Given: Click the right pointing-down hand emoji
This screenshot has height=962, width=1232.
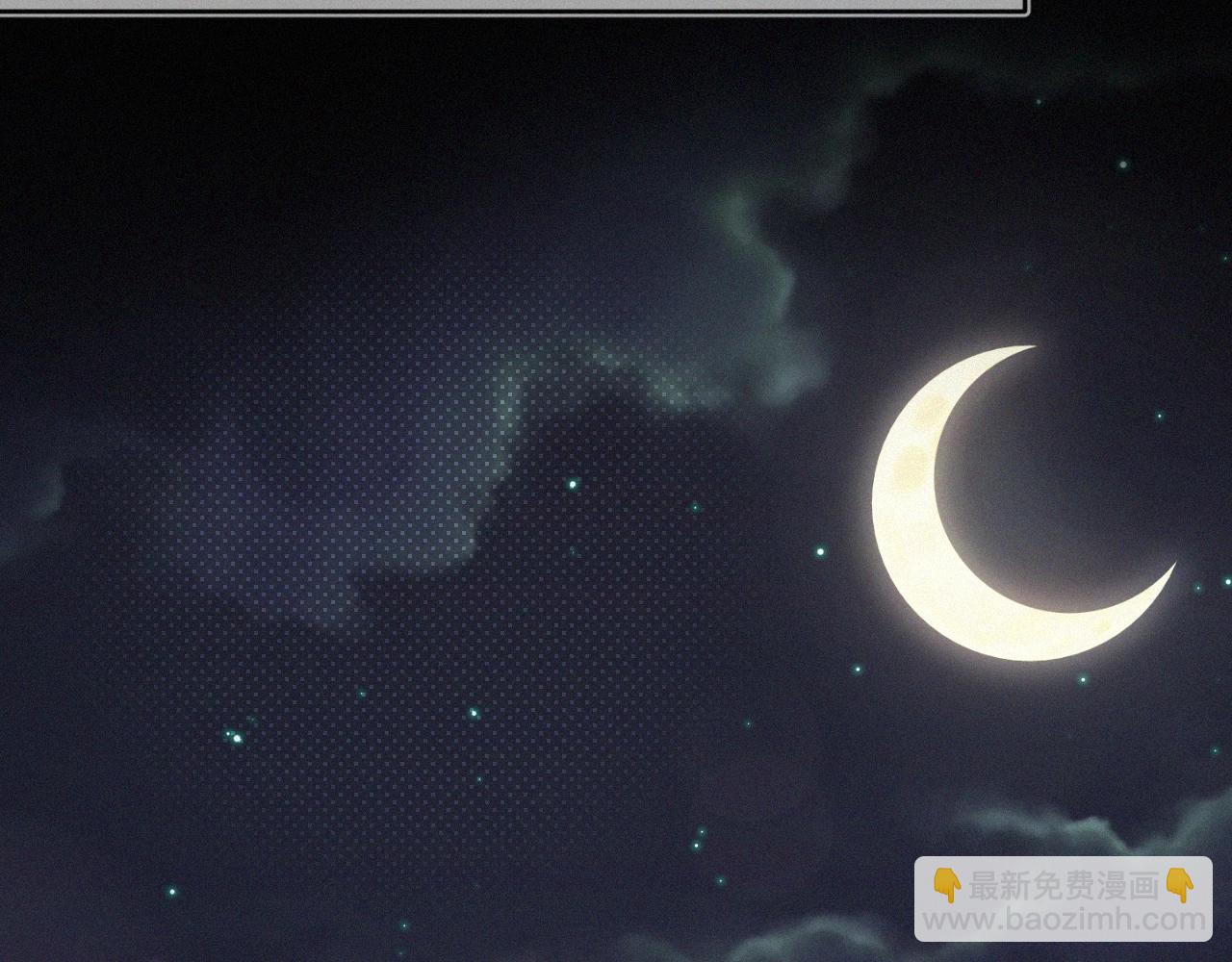Looking at the screenshot, I should [1179, 885].
